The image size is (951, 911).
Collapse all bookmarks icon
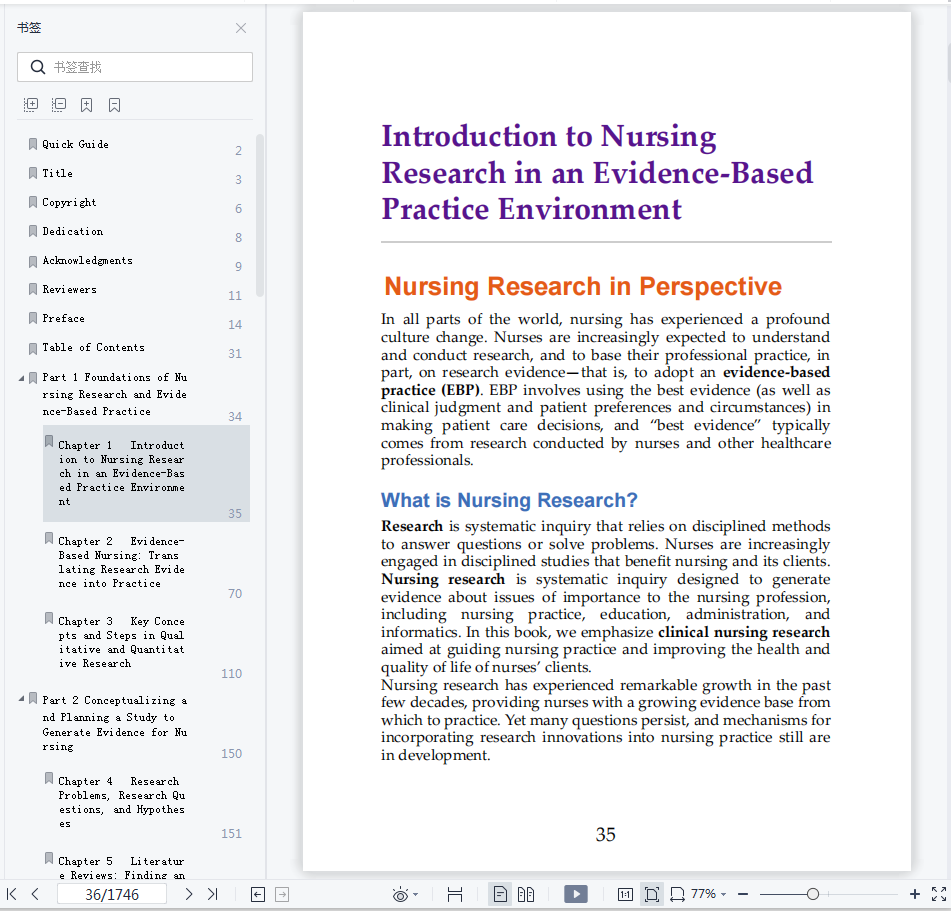point(58,105)
